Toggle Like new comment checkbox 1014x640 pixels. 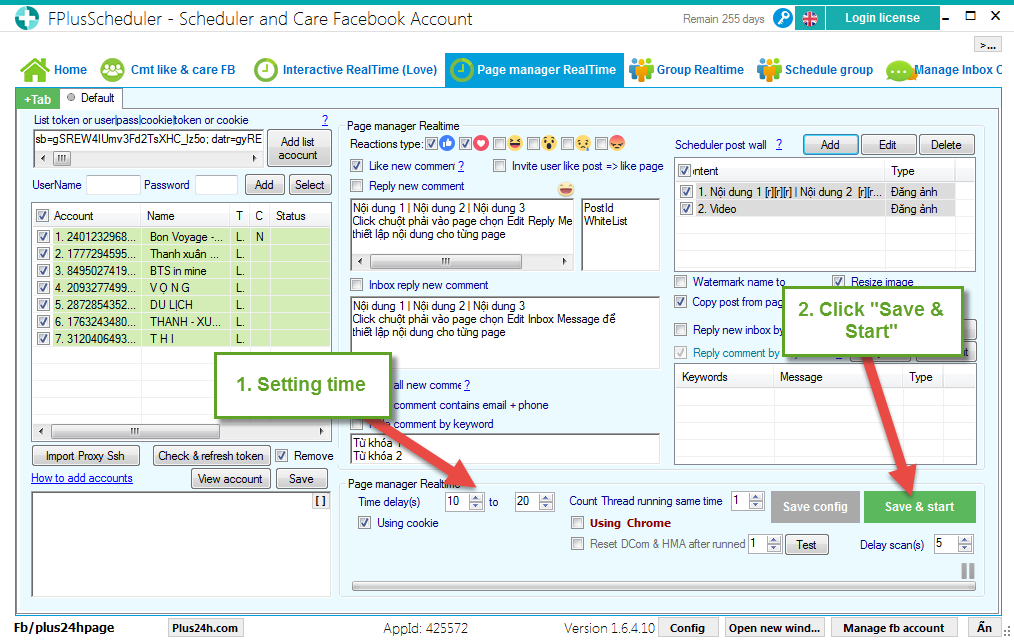[356, 166]
